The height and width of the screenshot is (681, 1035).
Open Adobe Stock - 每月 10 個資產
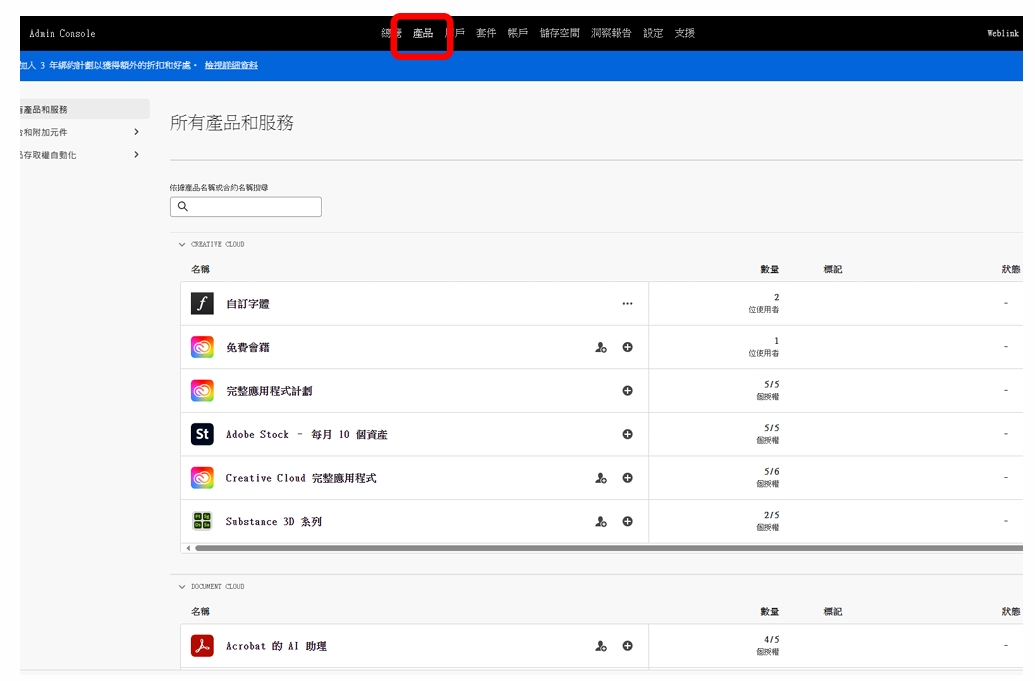[306, 435]
